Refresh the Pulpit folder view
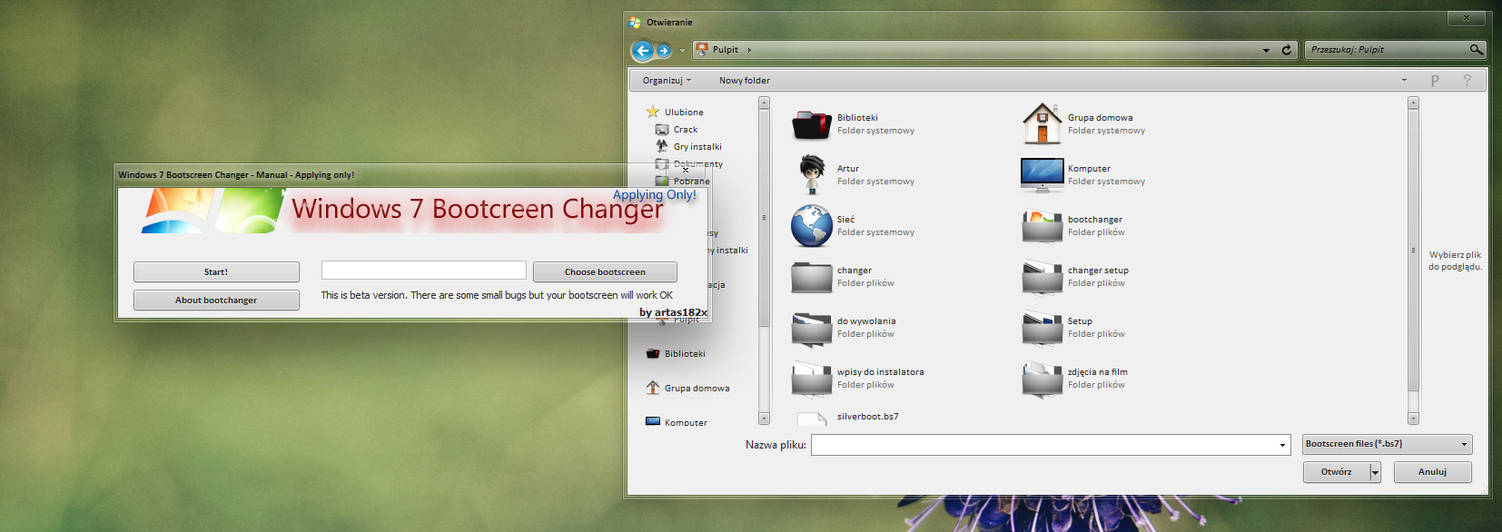Screen dimensions: 1502x532 pos(1288,50)
